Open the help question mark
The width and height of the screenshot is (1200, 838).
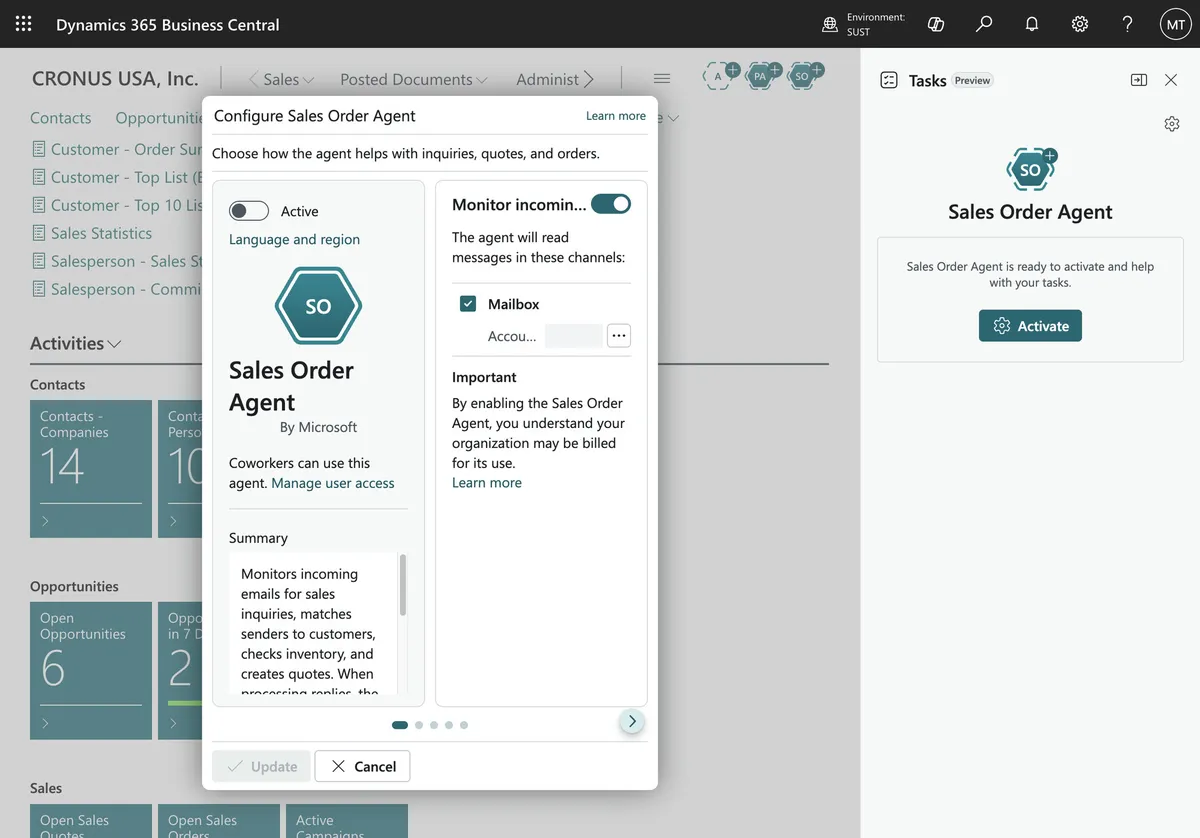pos(1127,24)
